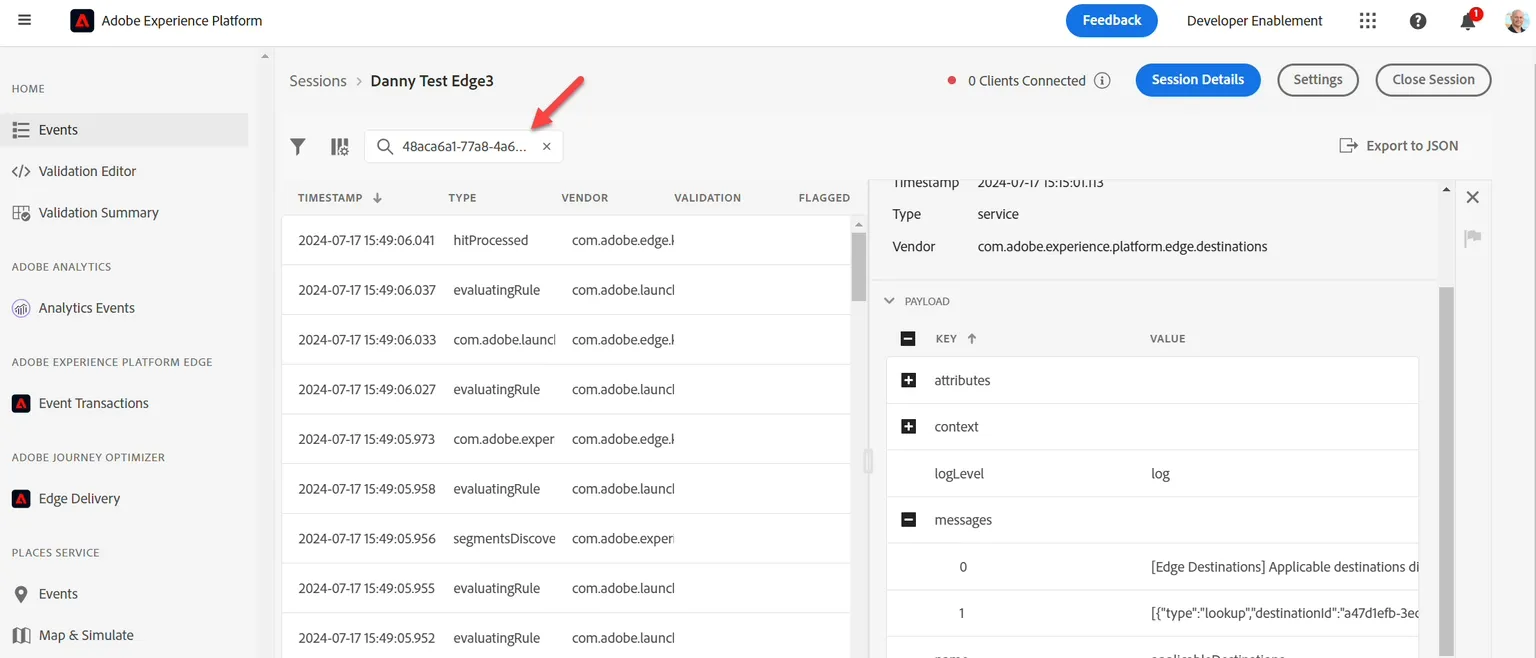The height and width of the screenshot is (658, 1536).
Task: Click the Adobe Experience Platform logo
Action: [82, 21]
